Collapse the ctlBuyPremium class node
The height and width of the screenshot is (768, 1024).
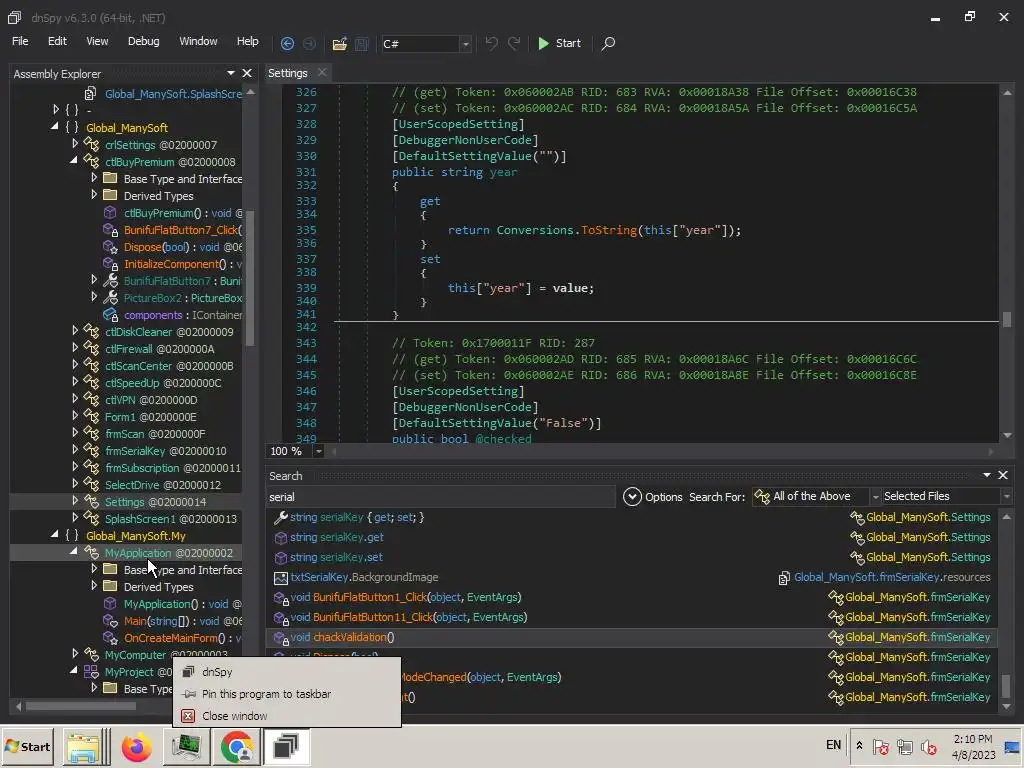pyautogui.click(x=74, y=161)
